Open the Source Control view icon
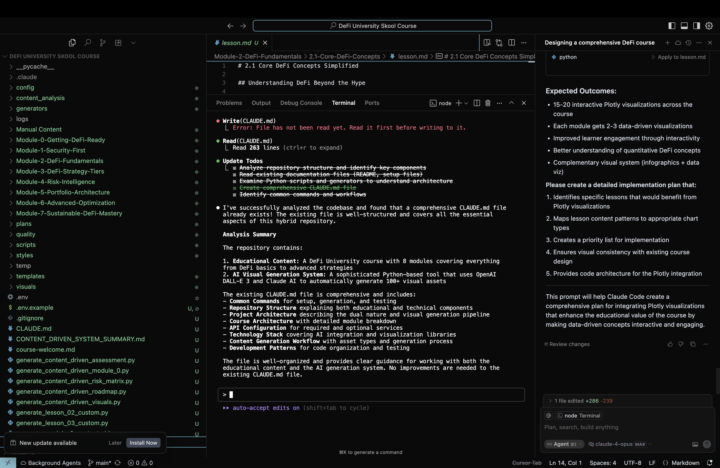The width and height of the screenshot is (720, 468). (x=102, y=43)
